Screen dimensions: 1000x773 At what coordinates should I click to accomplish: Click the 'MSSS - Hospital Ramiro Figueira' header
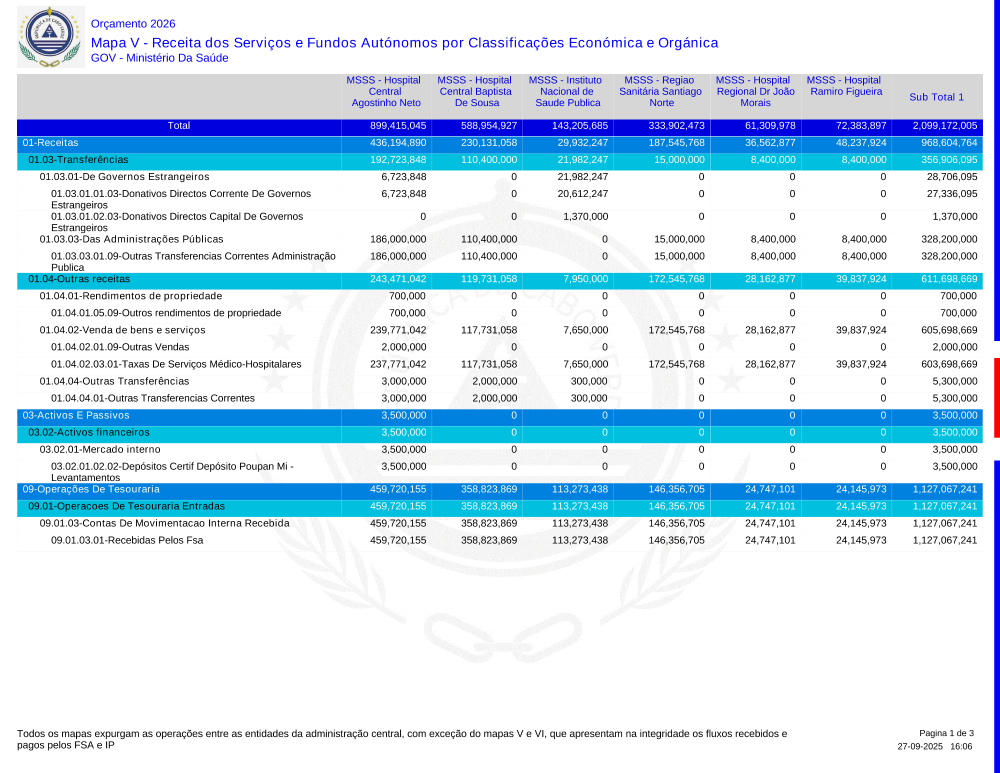[x=845, y=86]
